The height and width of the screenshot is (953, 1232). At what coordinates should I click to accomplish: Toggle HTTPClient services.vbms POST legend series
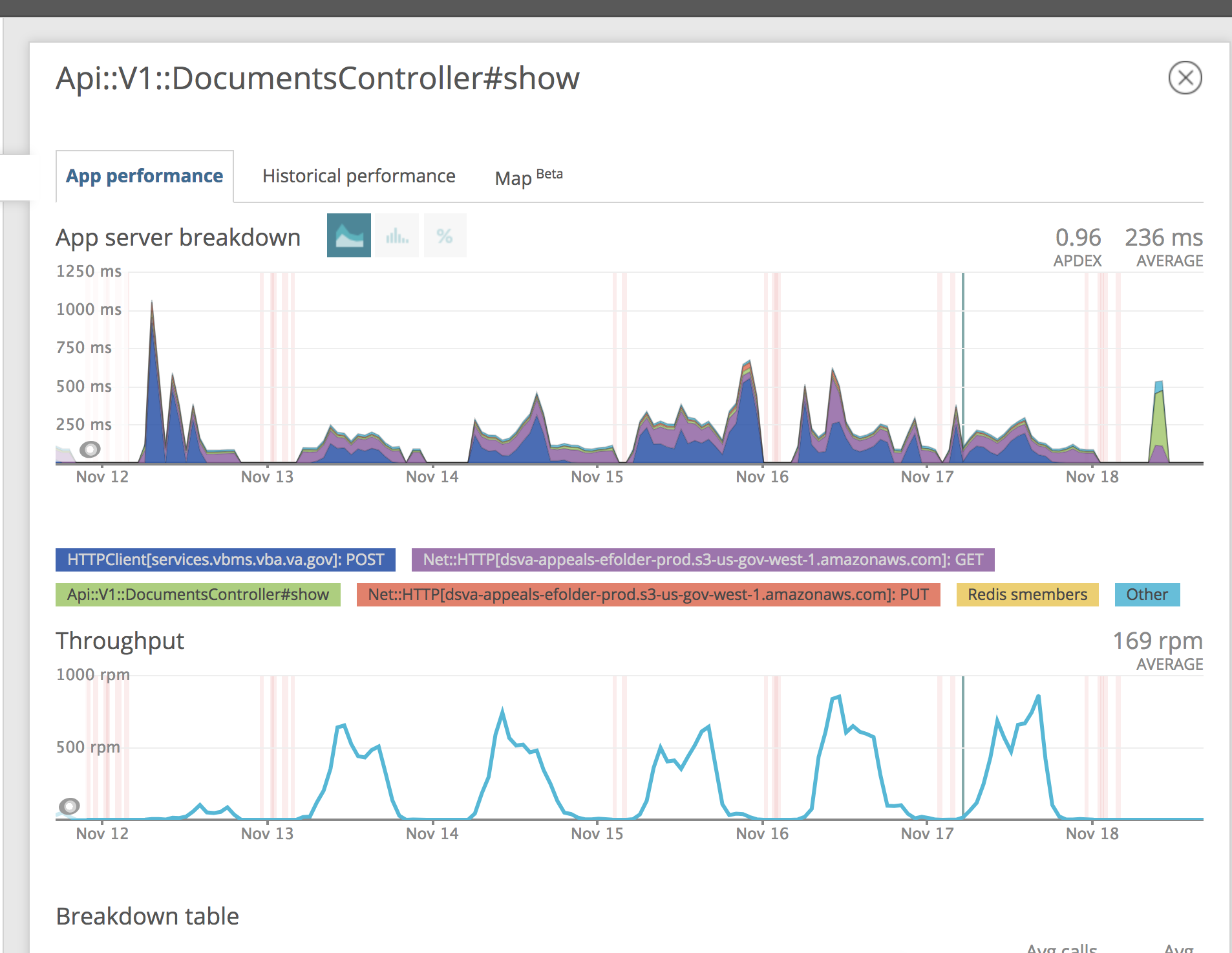(226, 560)
